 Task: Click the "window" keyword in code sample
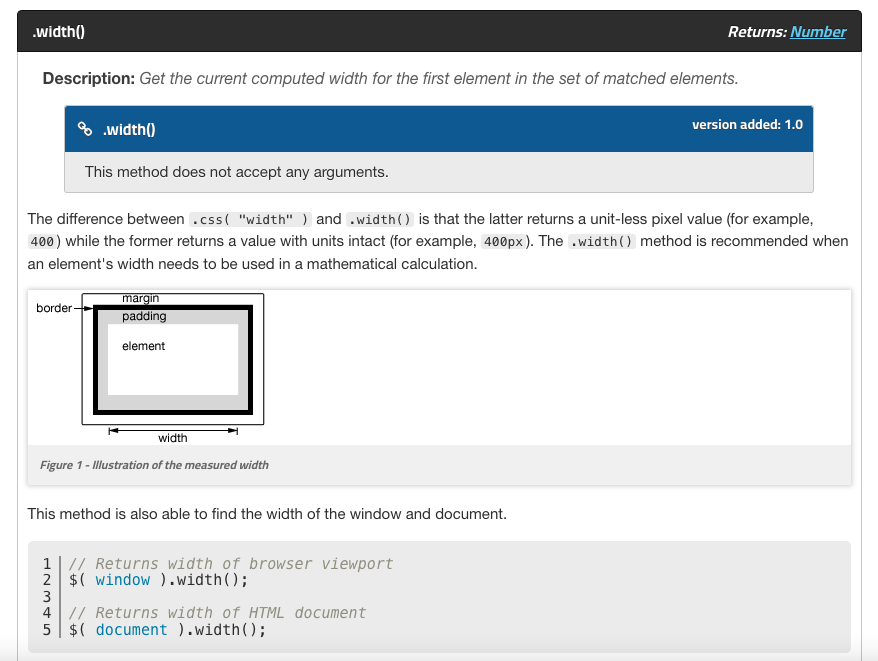[123, 580]
